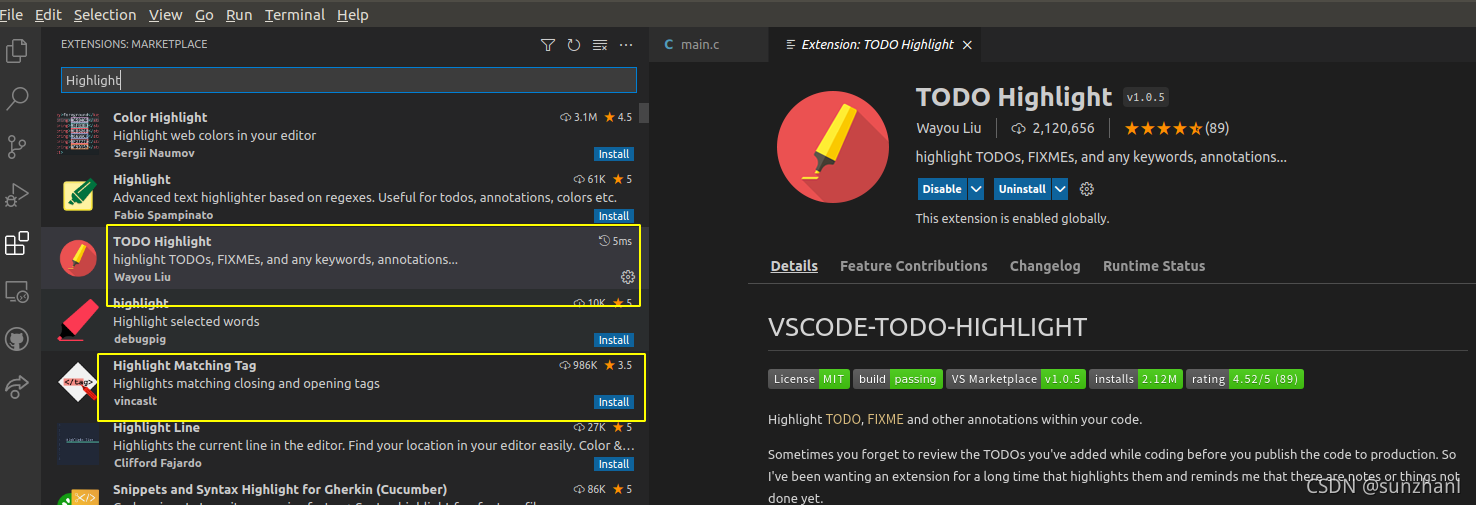Switch to Feature Contributions tab

pos(913,266)
